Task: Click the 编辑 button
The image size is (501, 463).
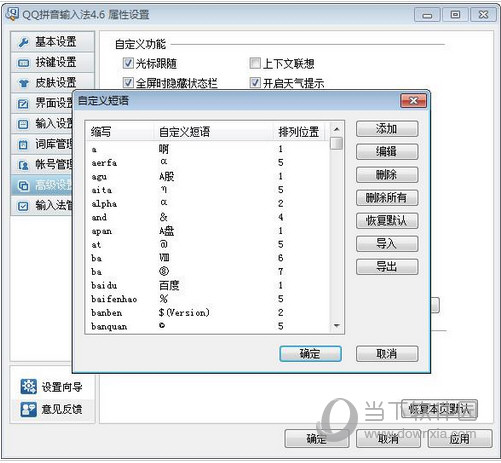Action: [x=387, y=152]
